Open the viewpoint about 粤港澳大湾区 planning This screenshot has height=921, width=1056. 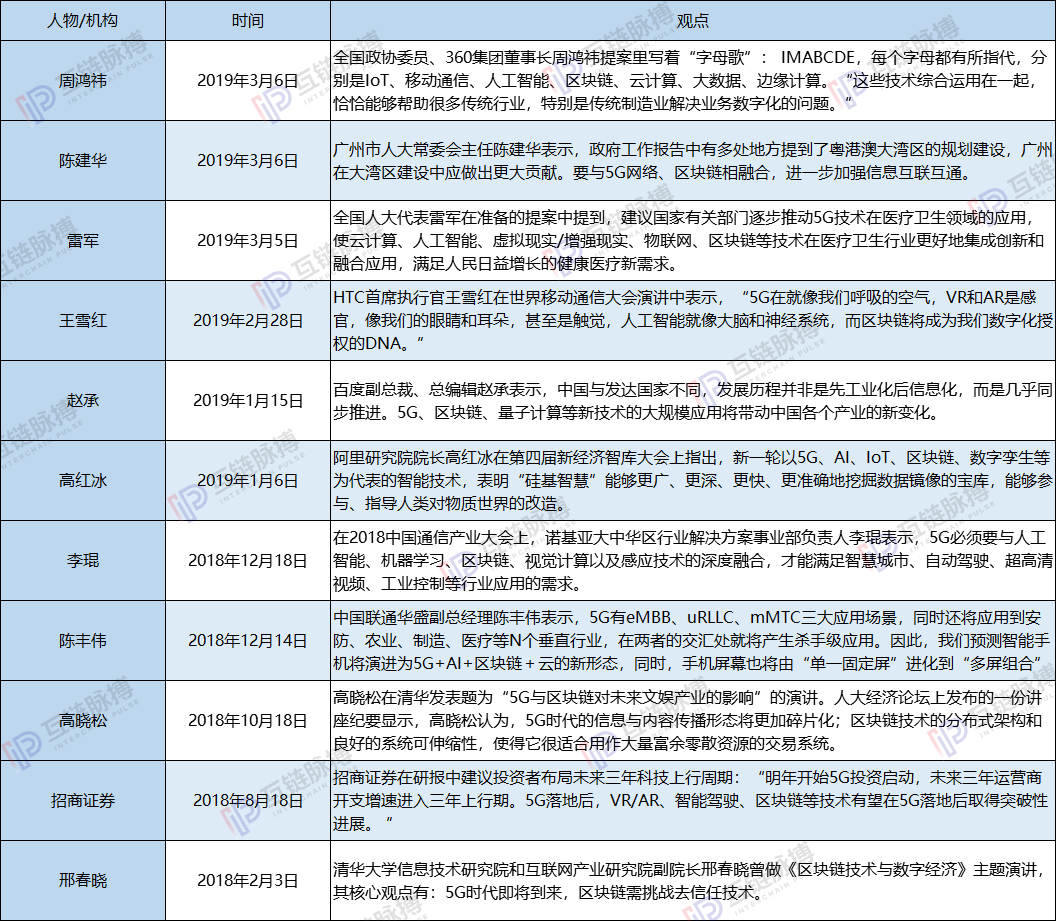692,161
